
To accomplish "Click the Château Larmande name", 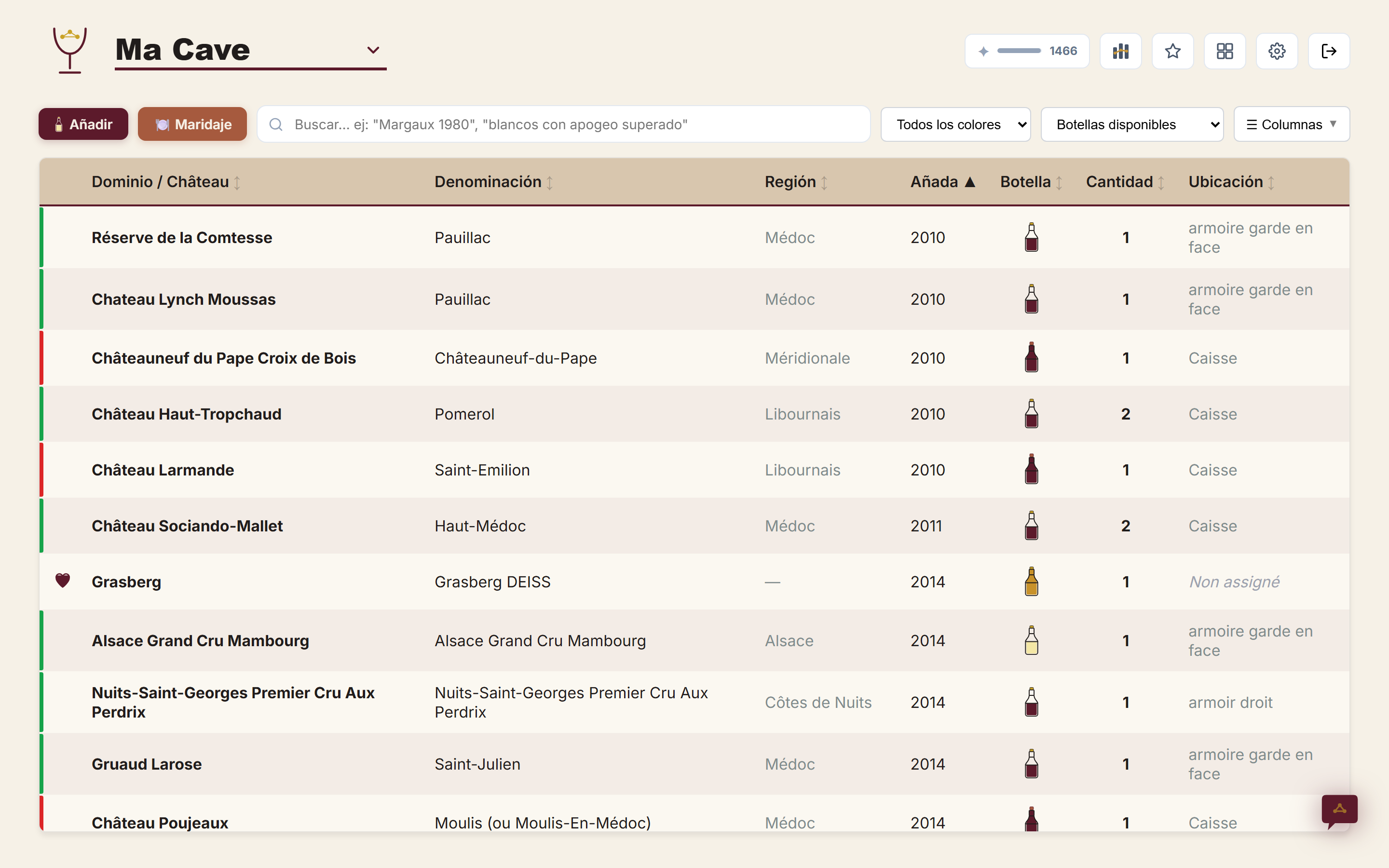I will point(163,470).
